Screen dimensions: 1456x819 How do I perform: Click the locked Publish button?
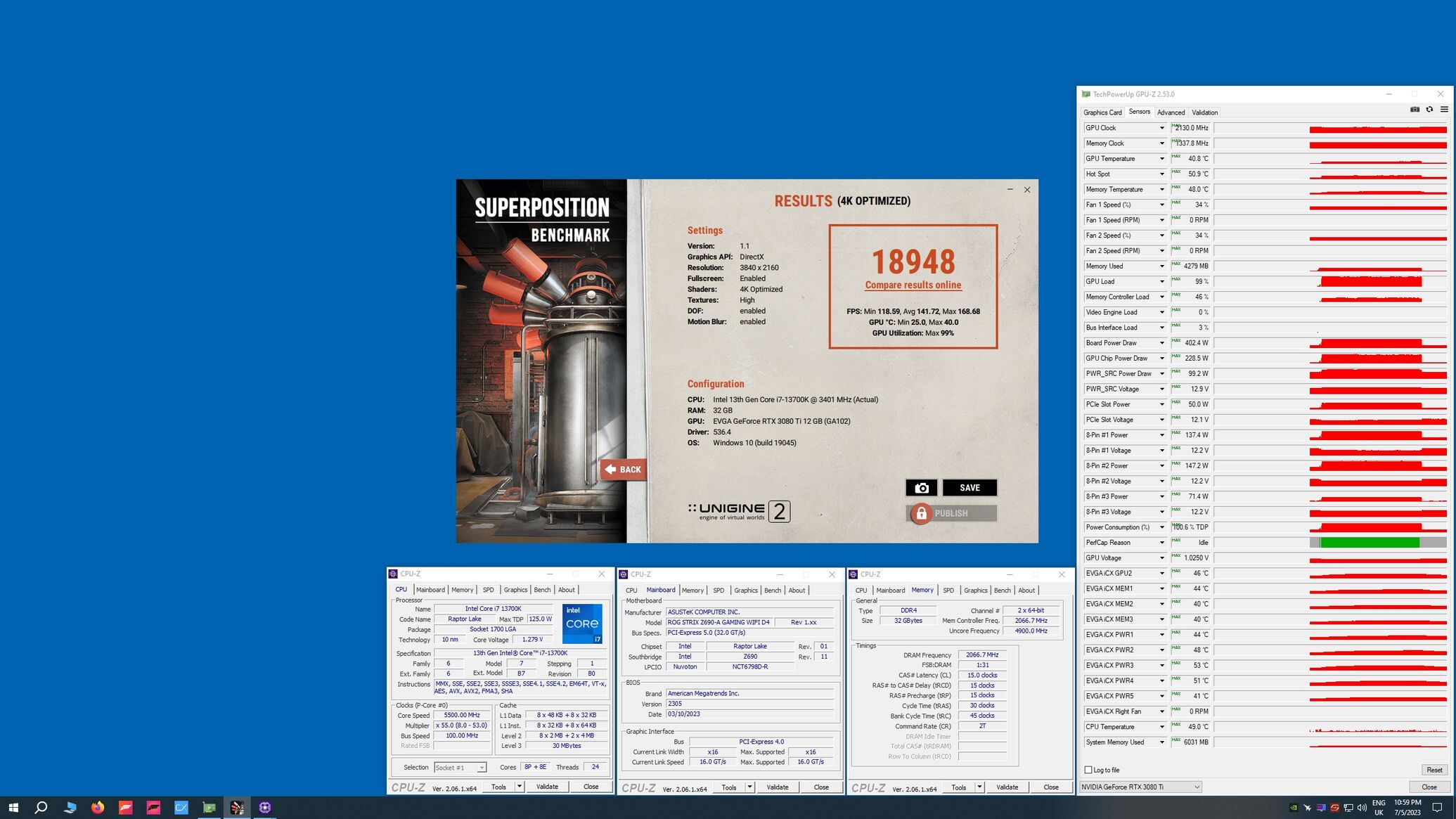[951, 513]
